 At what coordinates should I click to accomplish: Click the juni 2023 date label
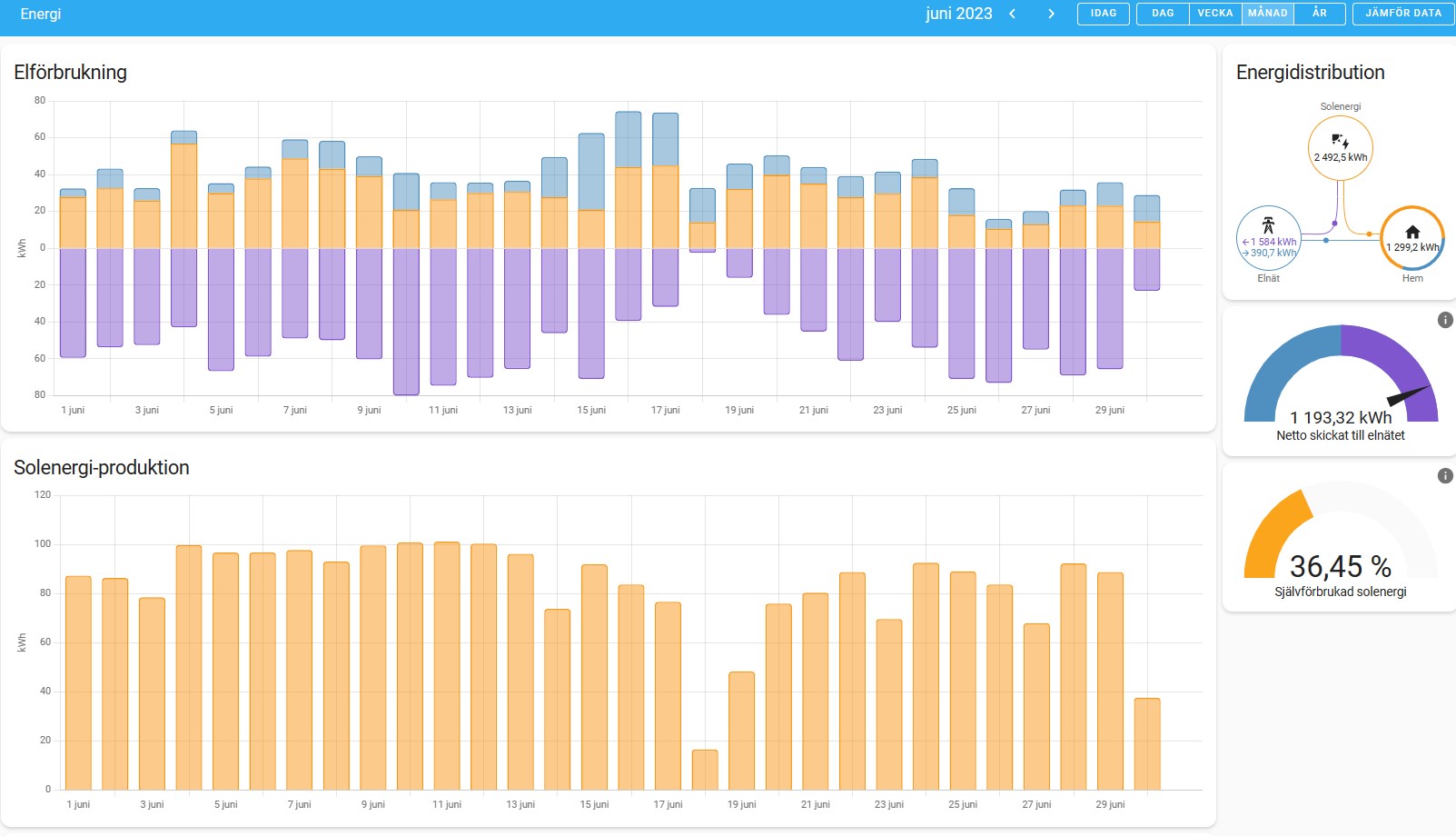(959, 14)
